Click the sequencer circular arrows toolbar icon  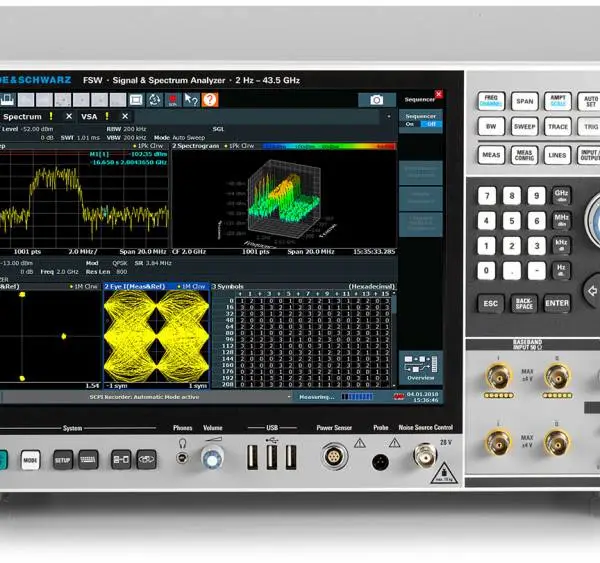pos(155,100)
